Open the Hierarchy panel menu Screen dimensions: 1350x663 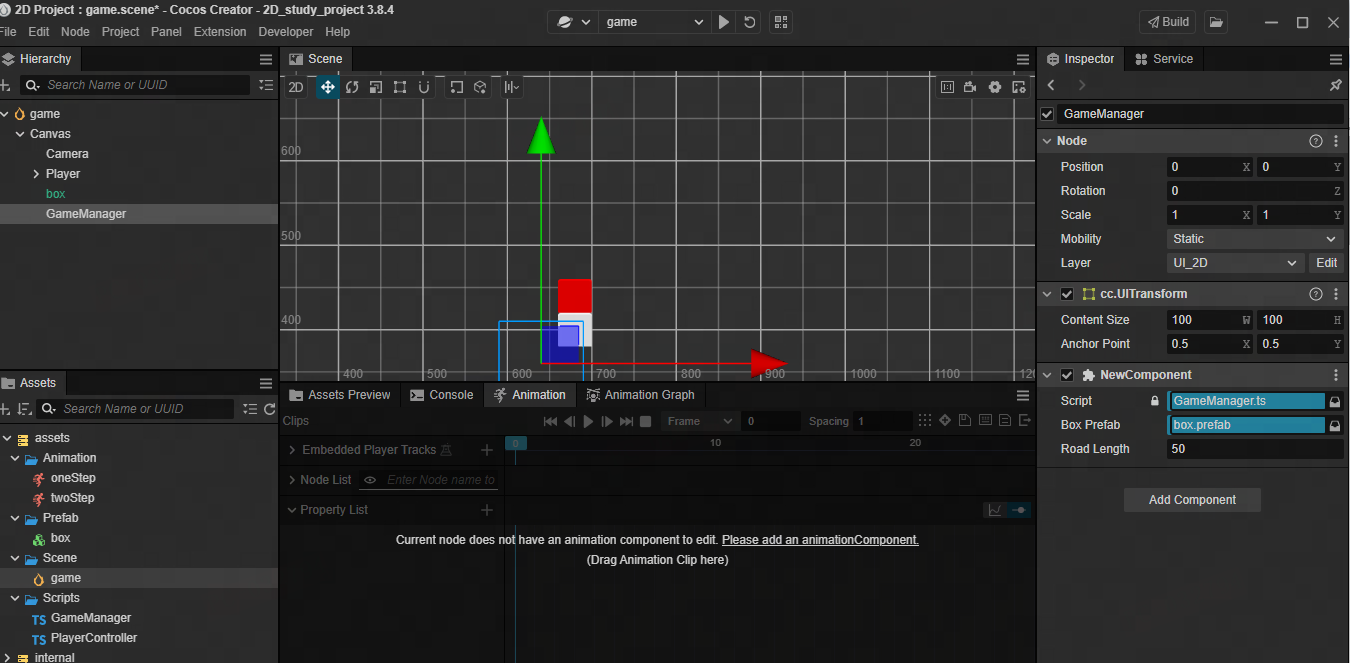(266, 59)
